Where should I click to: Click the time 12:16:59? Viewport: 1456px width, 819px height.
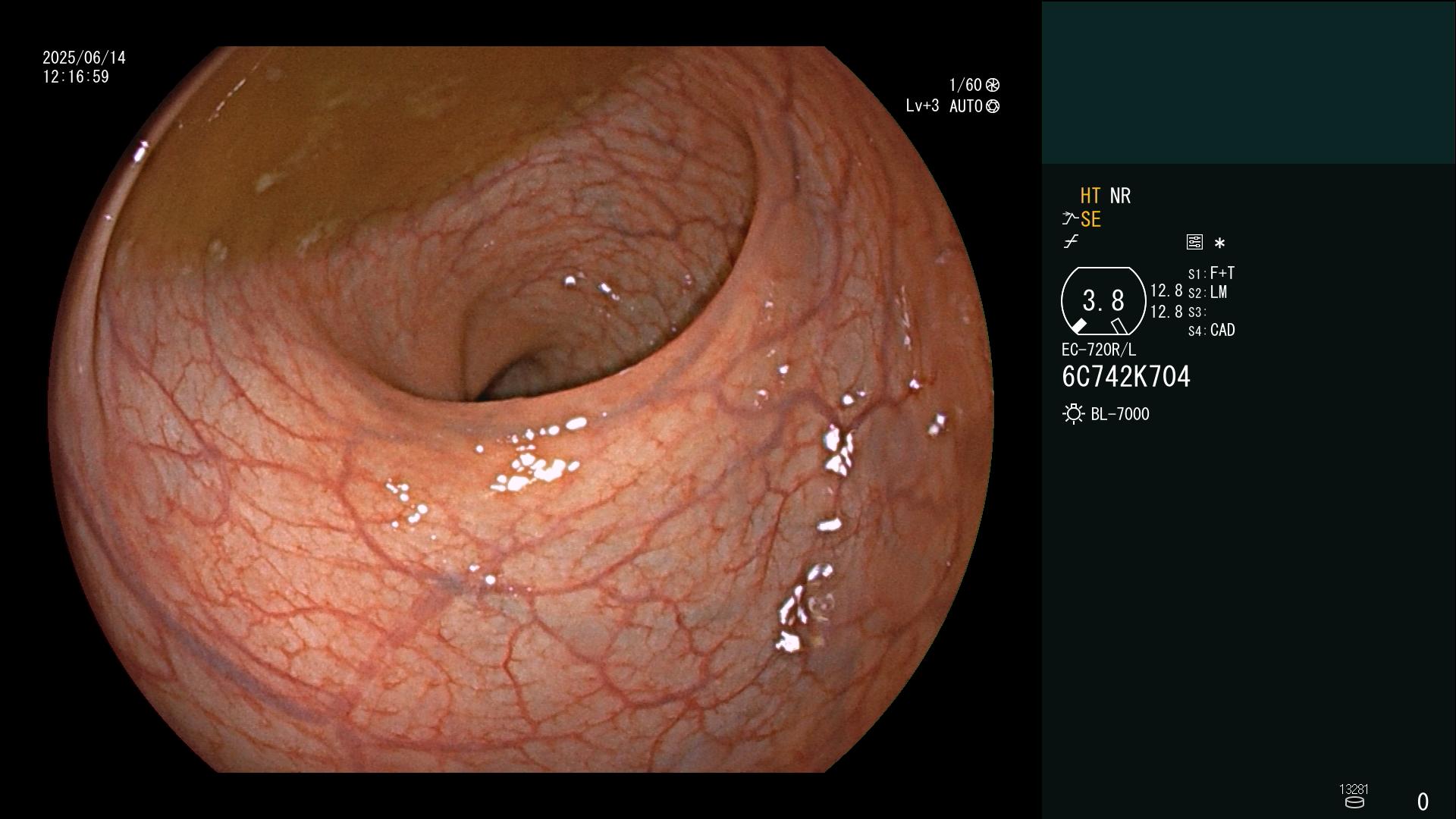(76, 77)
